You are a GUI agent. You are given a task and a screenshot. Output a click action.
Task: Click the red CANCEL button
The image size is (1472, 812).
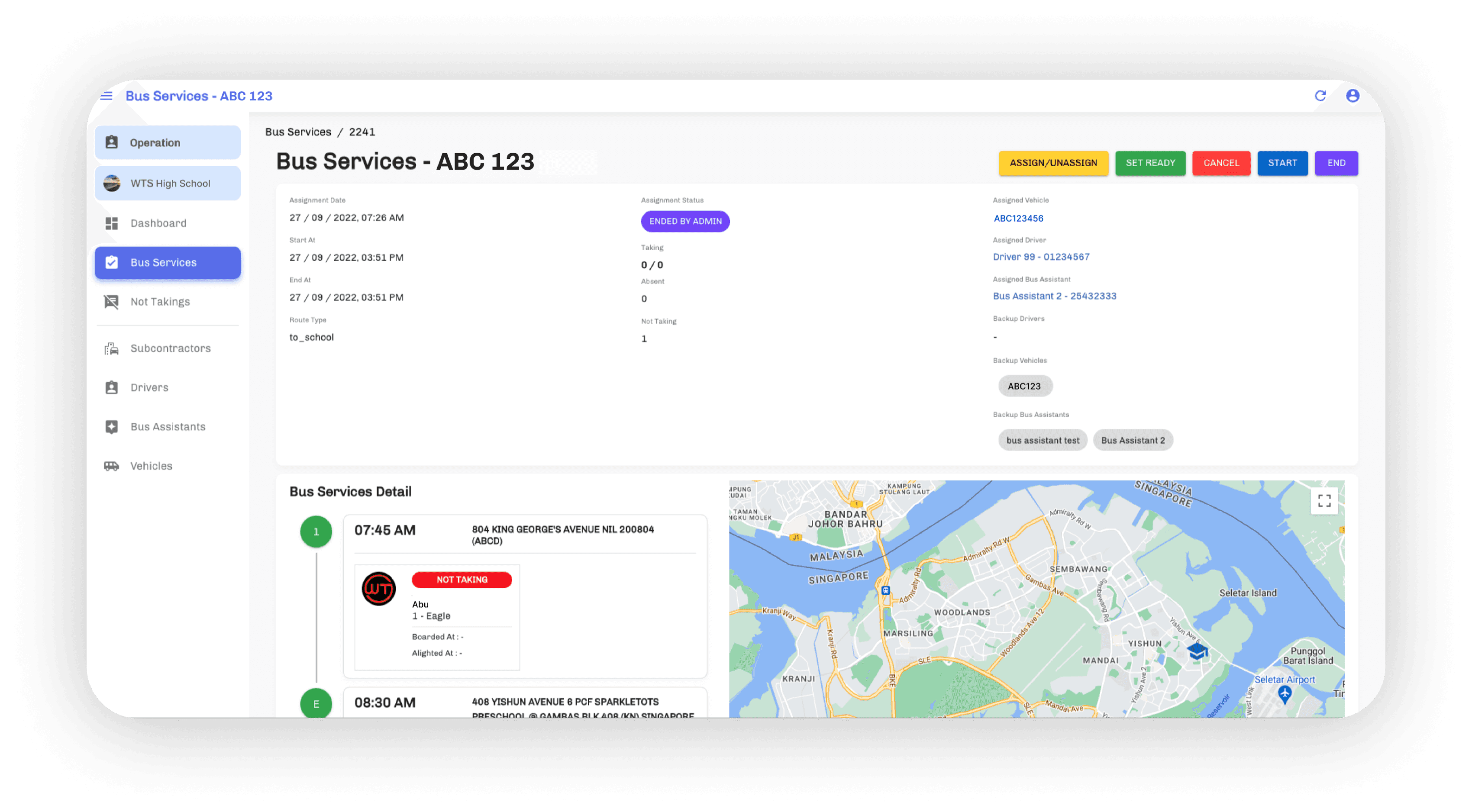tap(1221, 164)
